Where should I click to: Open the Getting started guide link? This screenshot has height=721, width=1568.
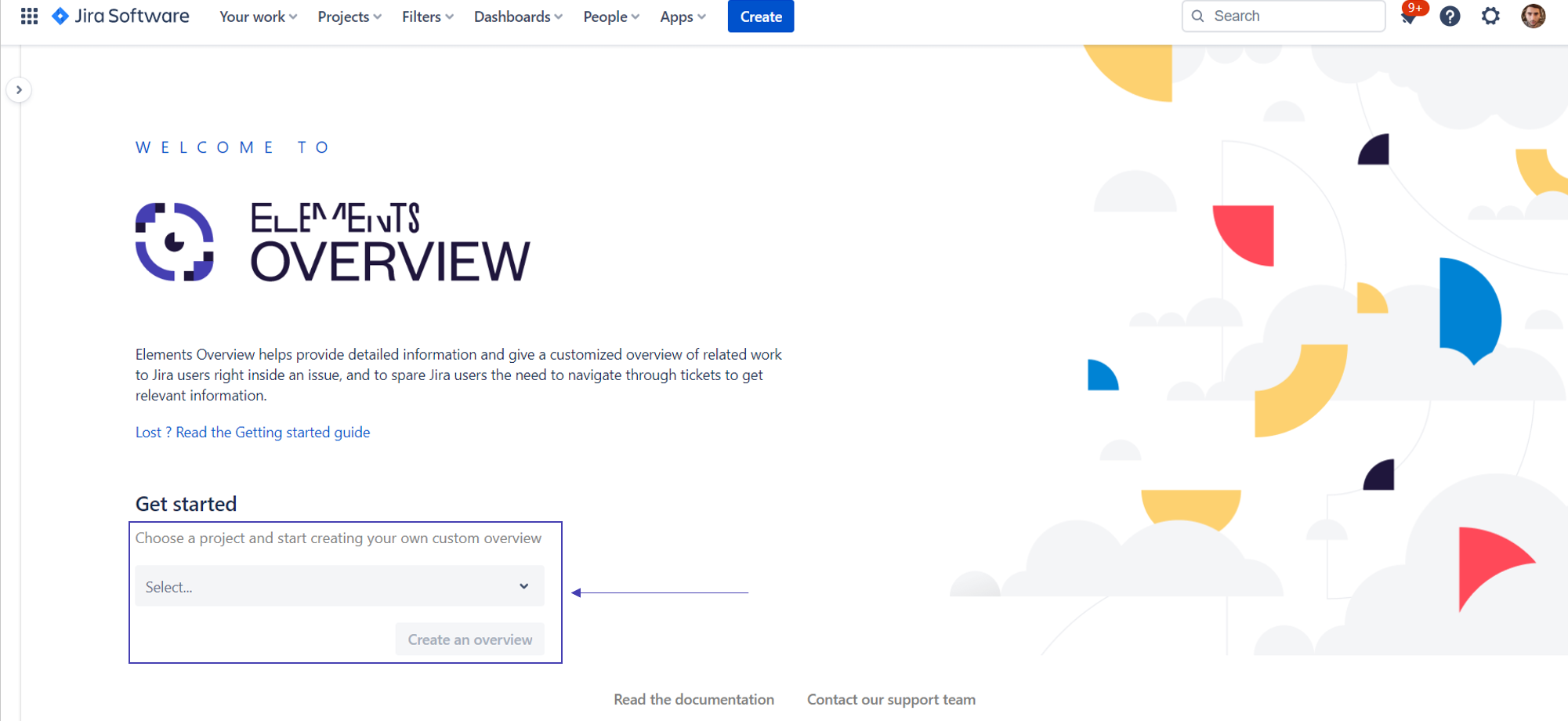252,433
